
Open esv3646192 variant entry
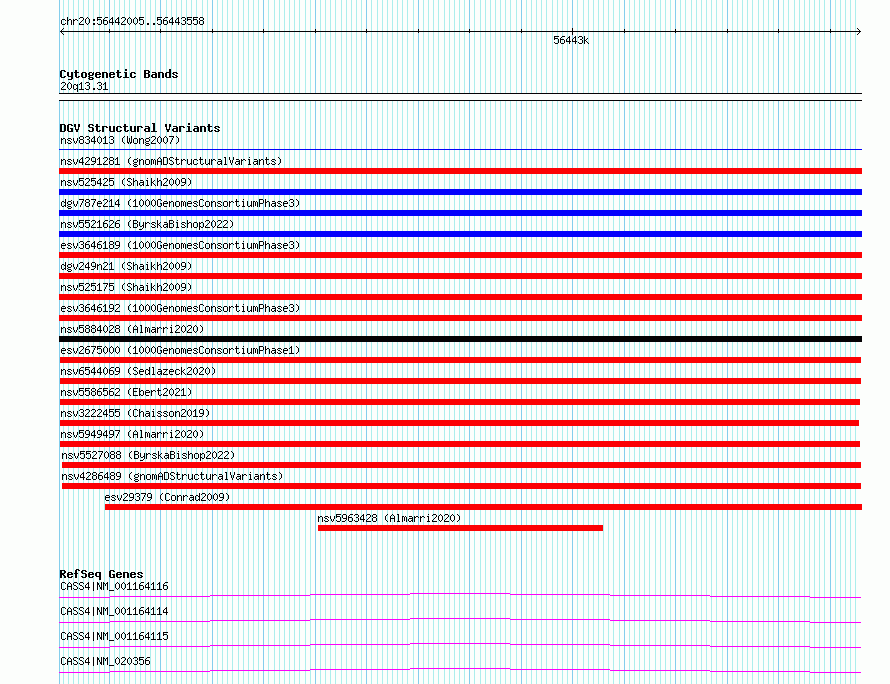tap(180, 308)
